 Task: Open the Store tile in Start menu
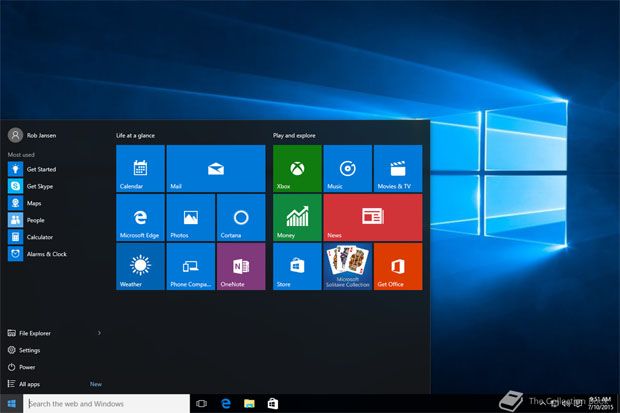coord(297,267)
